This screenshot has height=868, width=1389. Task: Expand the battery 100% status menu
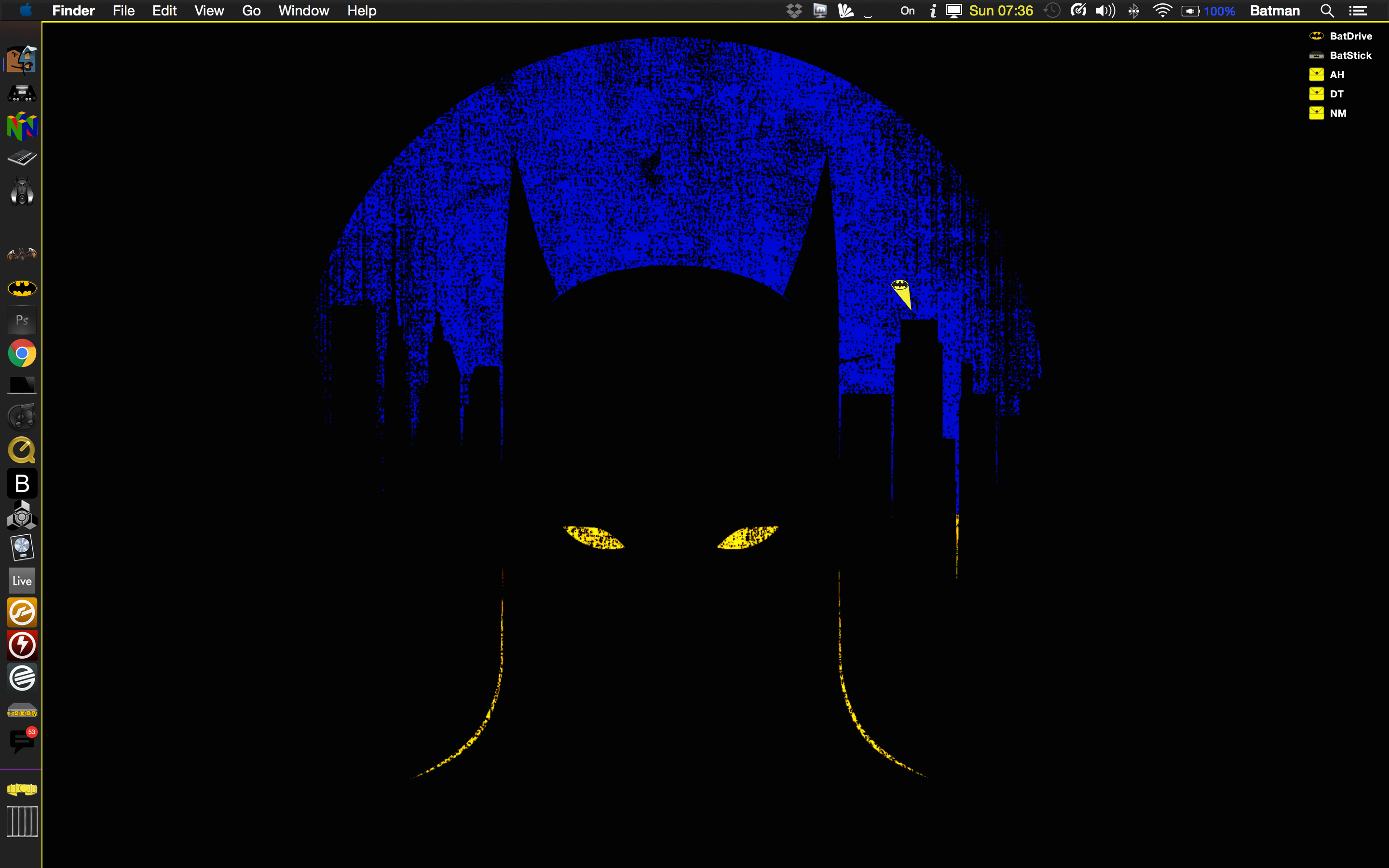1208,11
